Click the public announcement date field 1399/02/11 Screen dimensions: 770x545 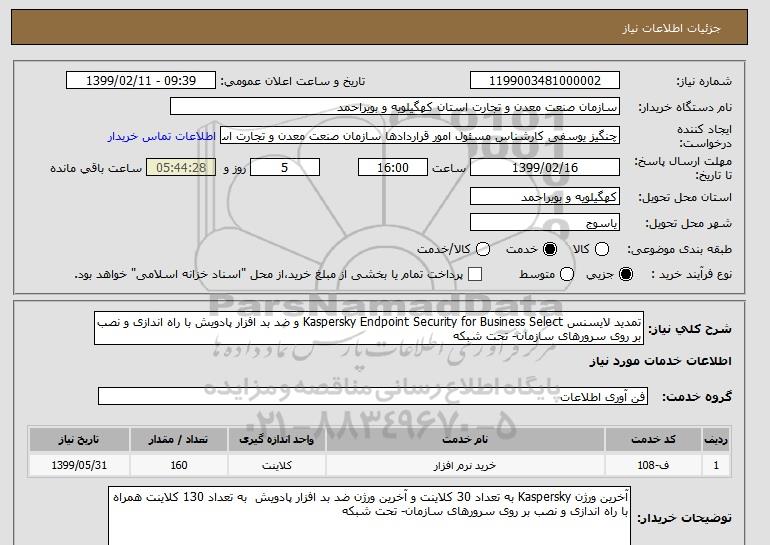(141, 81)
